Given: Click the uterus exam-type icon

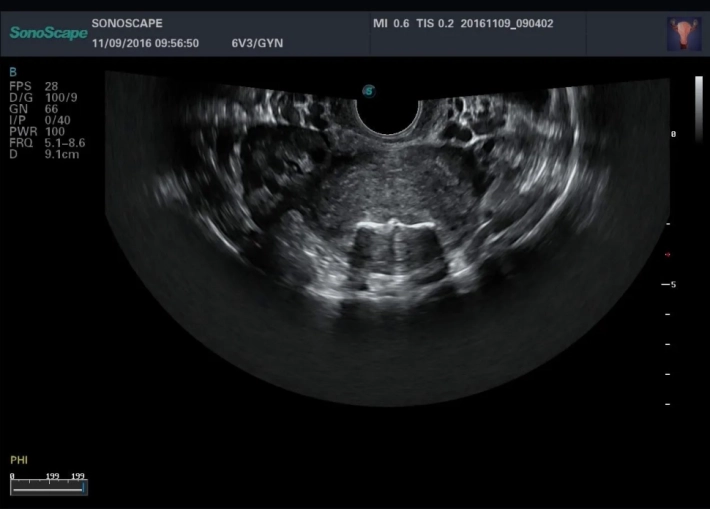Looking at the screenshot, I should coord(683,34).
